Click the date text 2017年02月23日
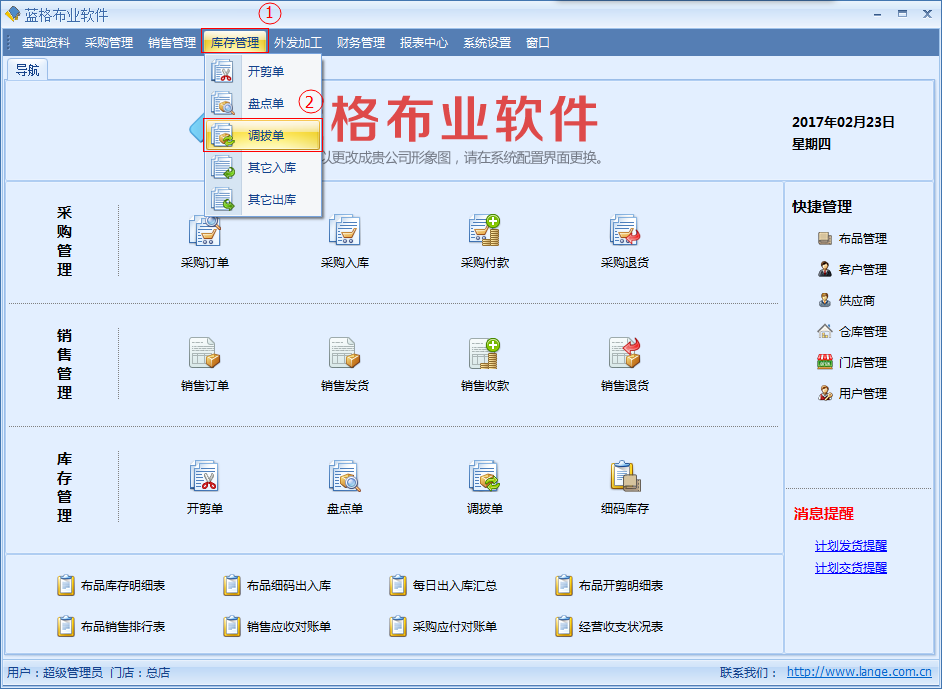 (843, 123)
